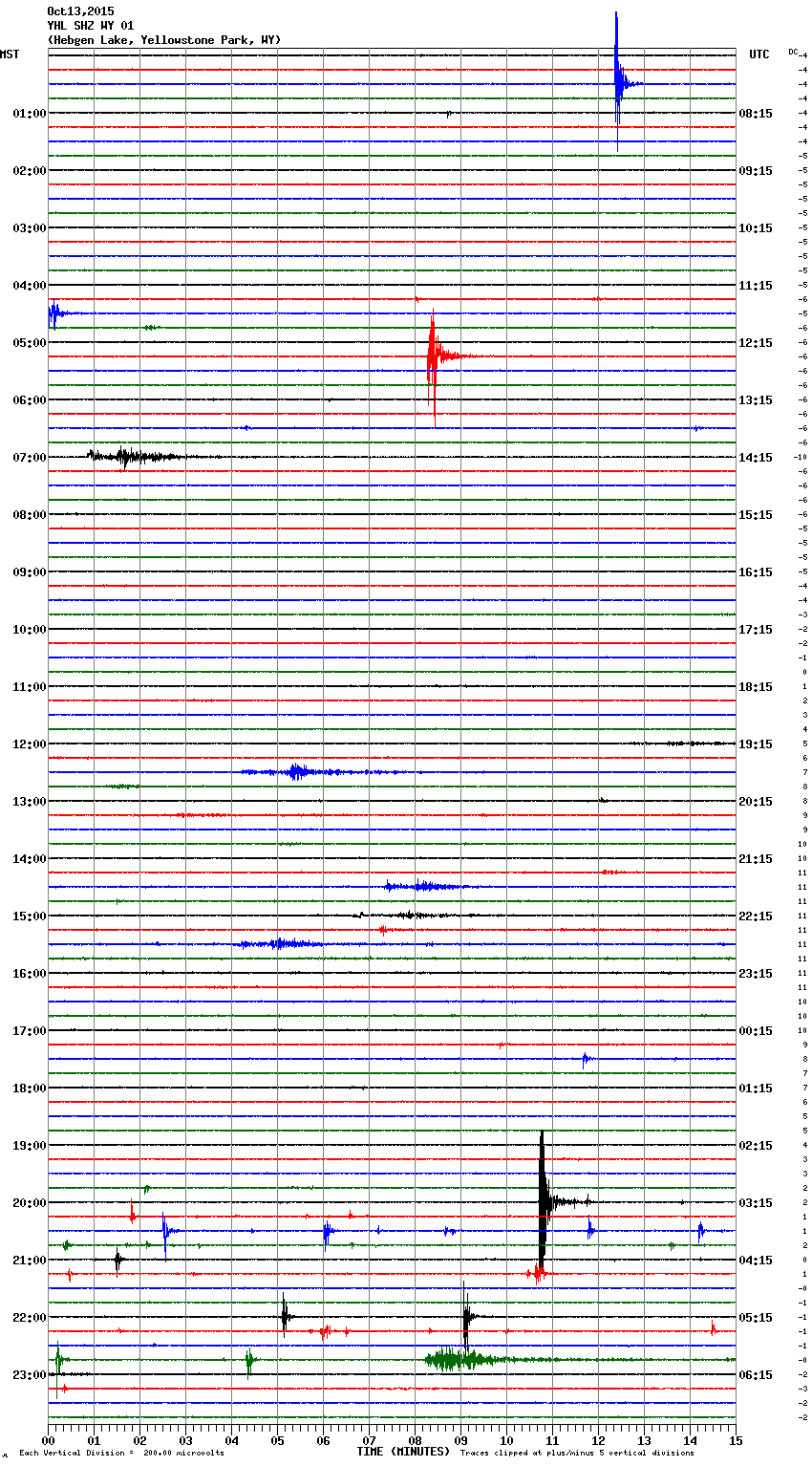The height and width of the screenshot is (1466, 812).
Task: Click the 02:15 UTC time label
Action: 756,1146
